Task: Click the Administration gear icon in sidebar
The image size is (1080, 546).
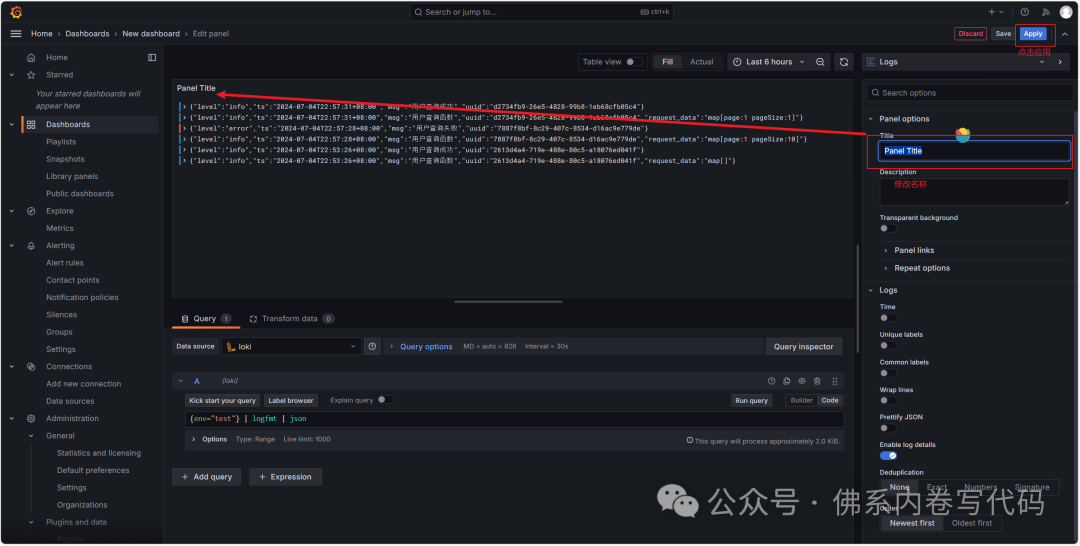Action: 31,418
